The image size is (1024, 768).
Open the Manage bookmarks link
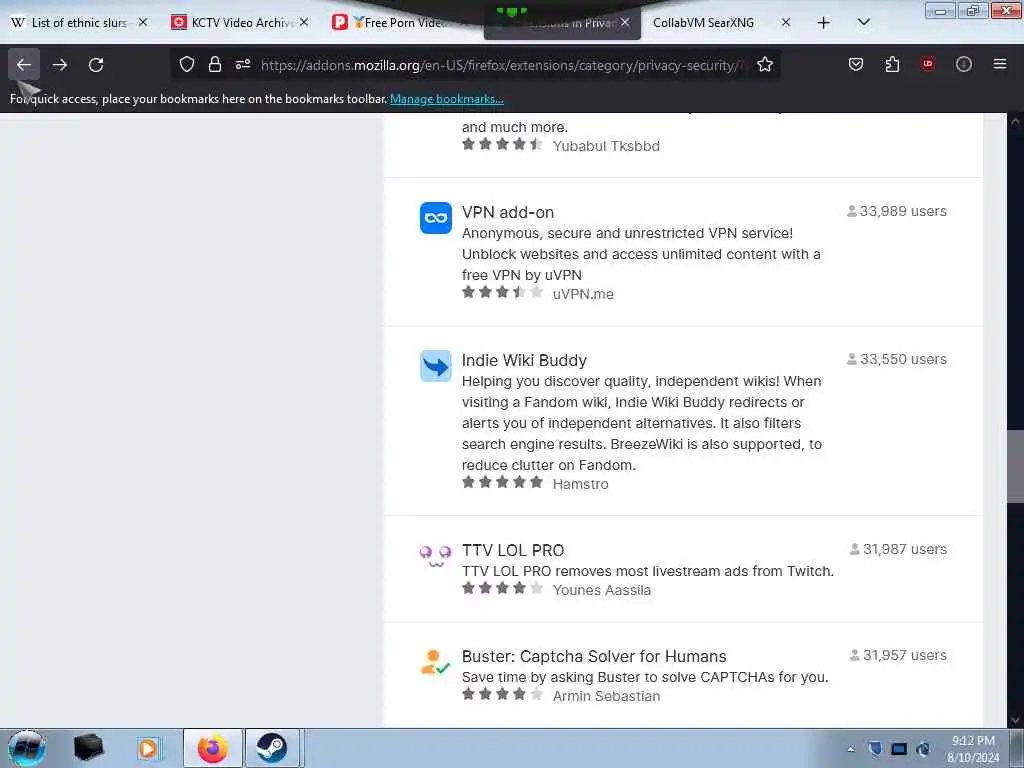coord(447,99)
